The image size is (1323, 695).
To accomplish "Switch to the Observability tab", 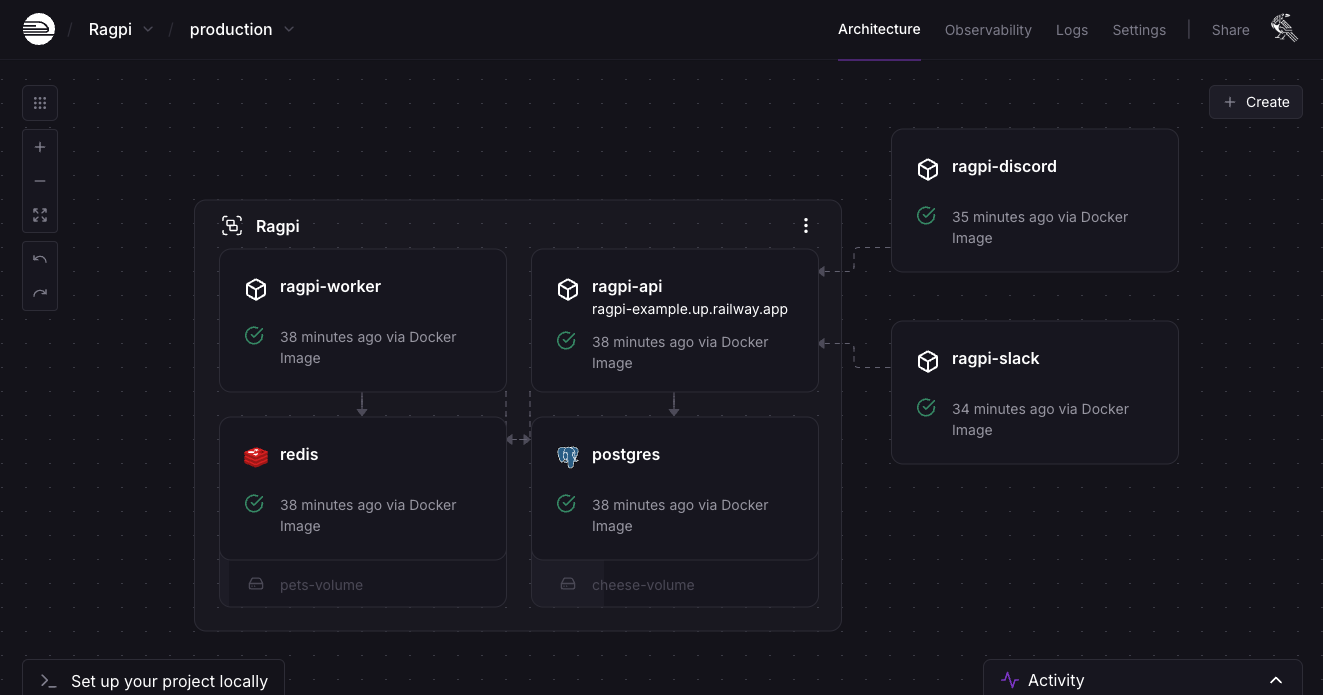I will pos(988,30).
